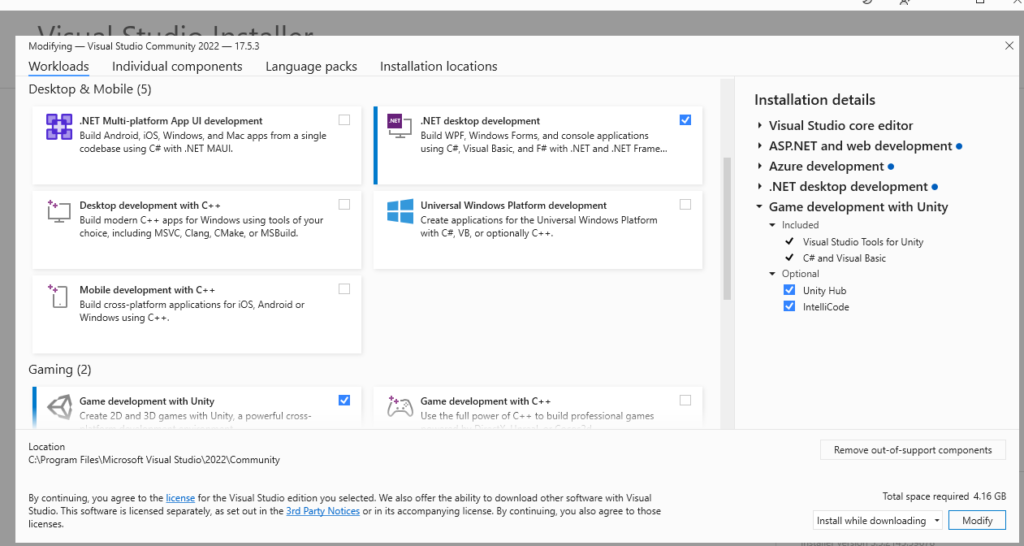
Task: Click the Game development with C++ gamepad icon
Action: 400,406
